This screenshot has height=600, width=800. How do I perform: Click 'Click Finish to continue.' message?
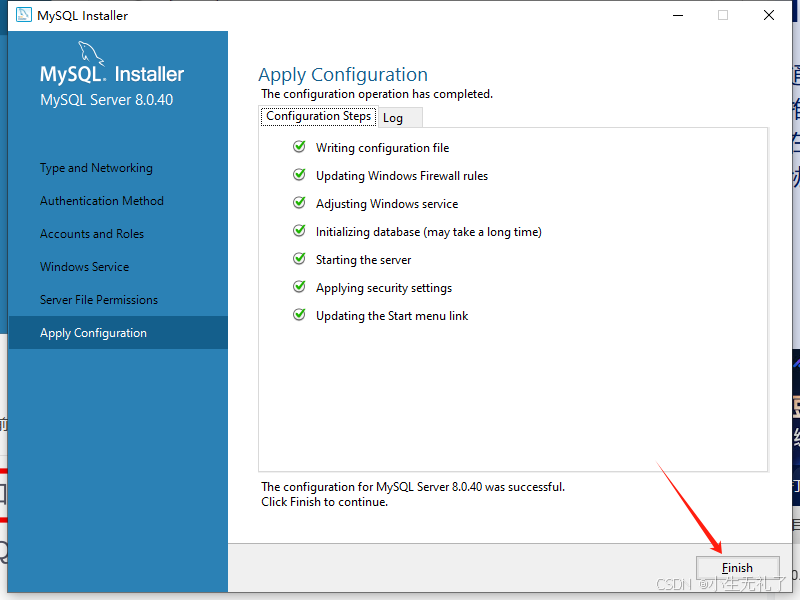pyautogui.click(x=324, y=502)
